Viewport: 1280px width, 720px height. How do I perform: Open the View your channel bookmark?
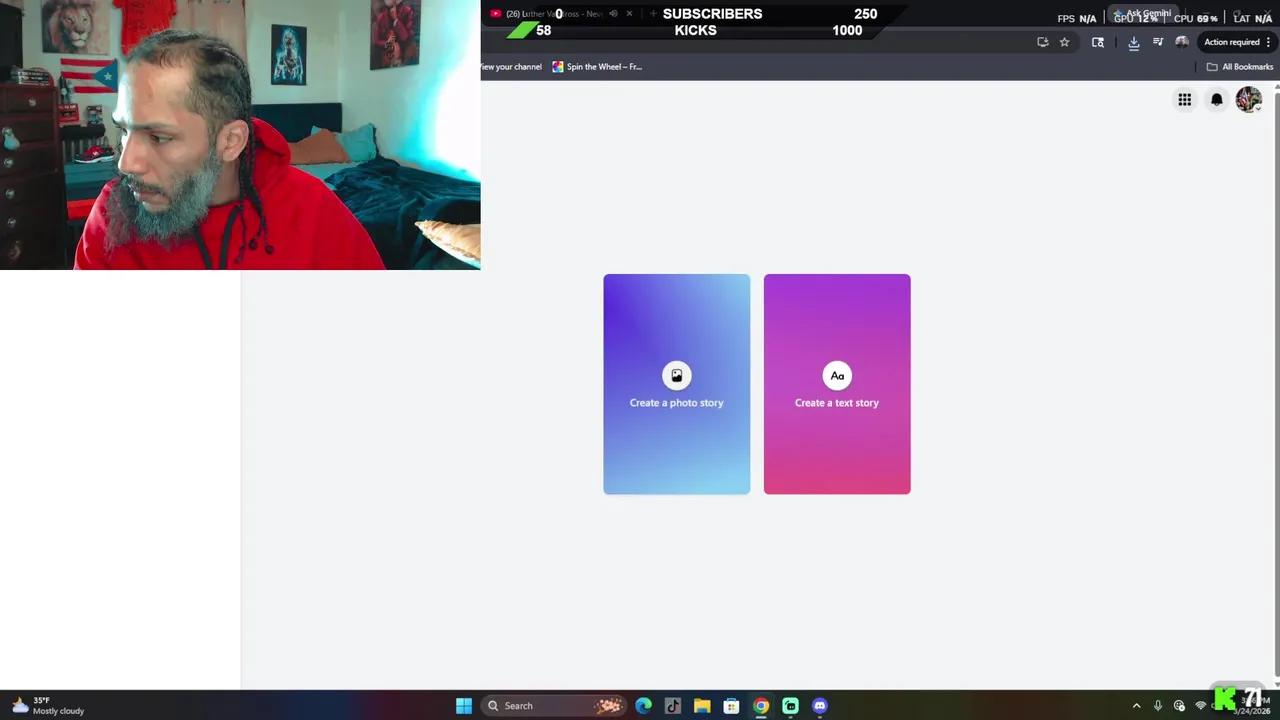512,67
